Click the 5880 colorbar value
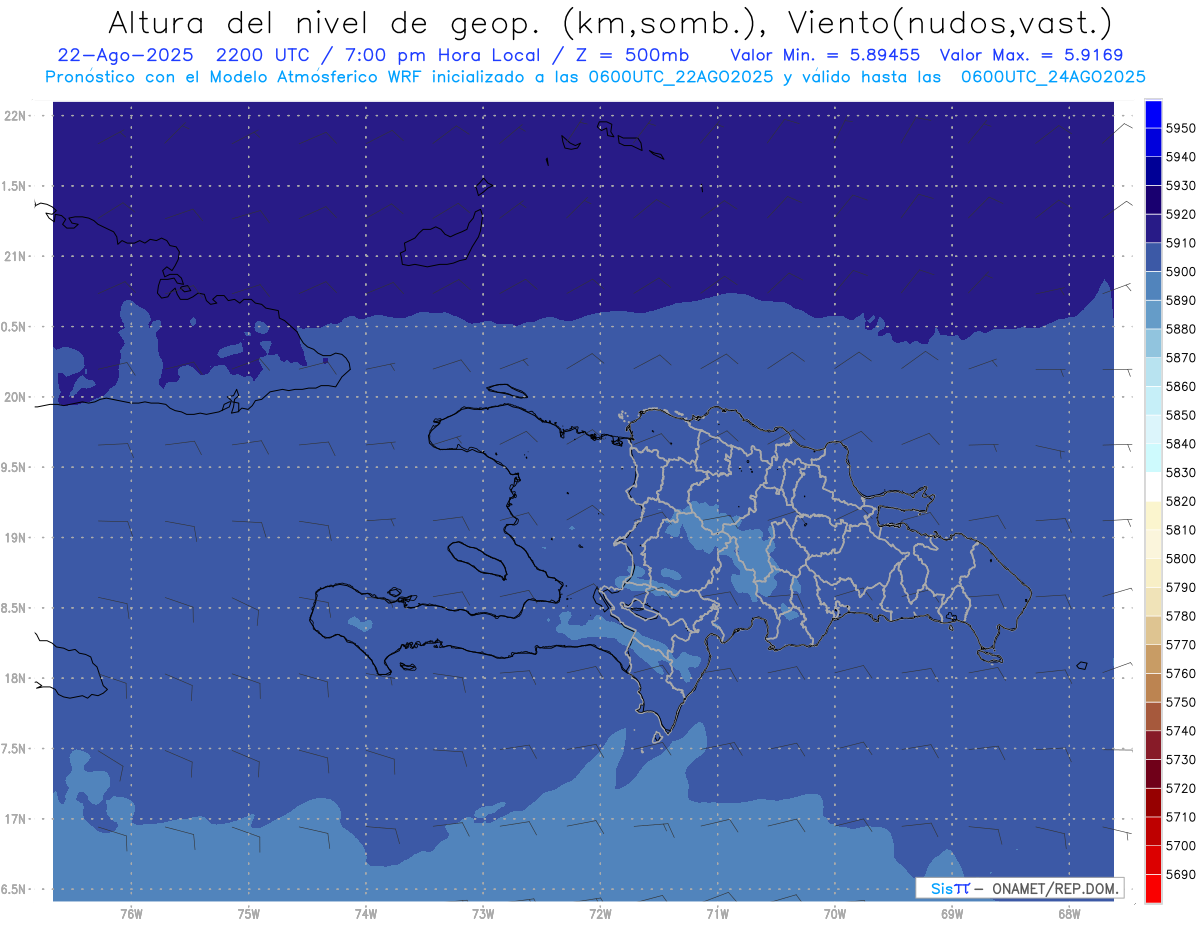 pyautogui.click(x=1182, y=329)
